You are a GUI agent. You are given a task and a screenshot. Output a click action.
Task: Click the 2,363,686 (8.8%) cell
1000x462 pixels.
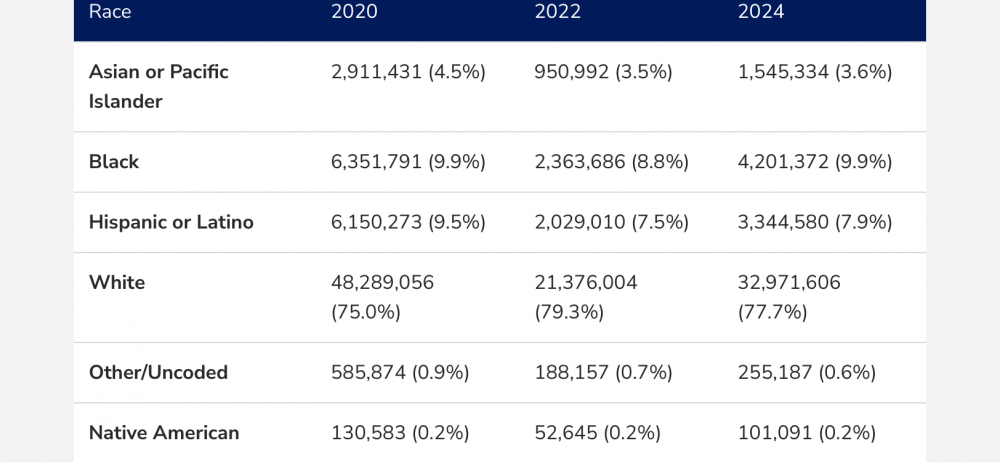[612, 162]
